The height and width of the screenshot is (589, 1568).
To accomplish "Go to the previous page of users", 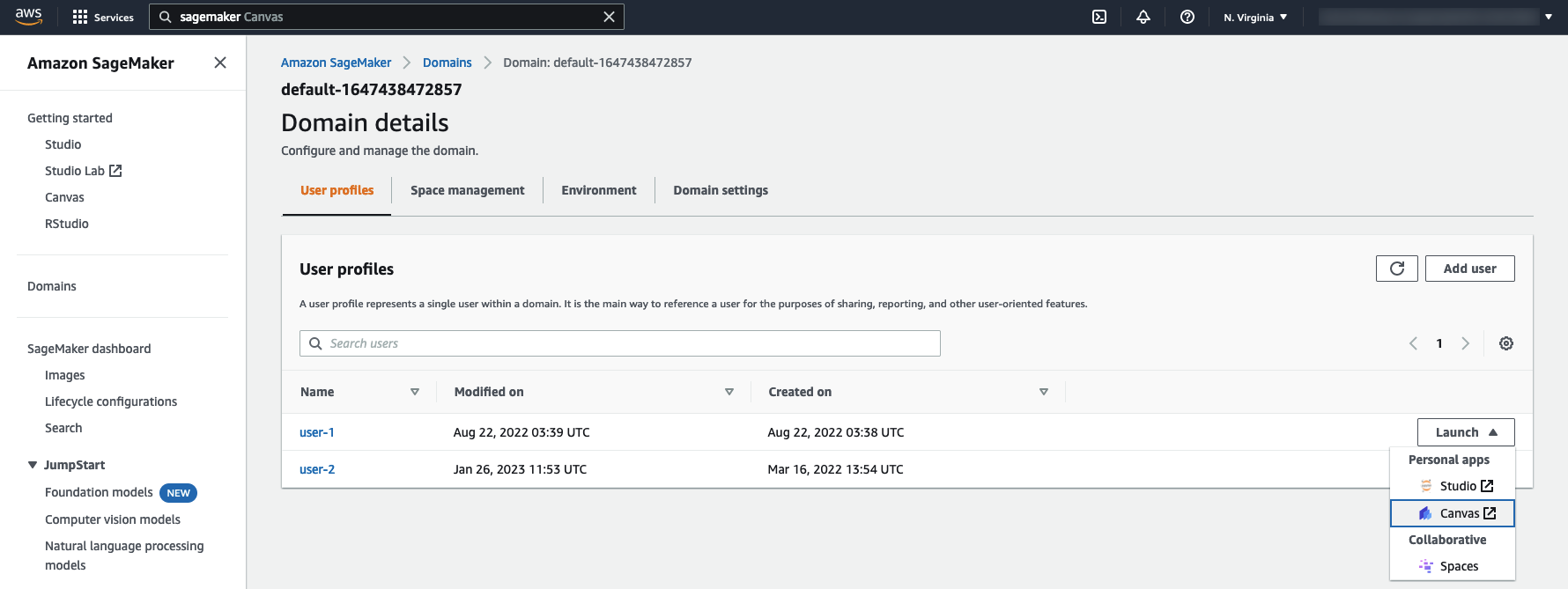I will click(x=1413, y=343).
